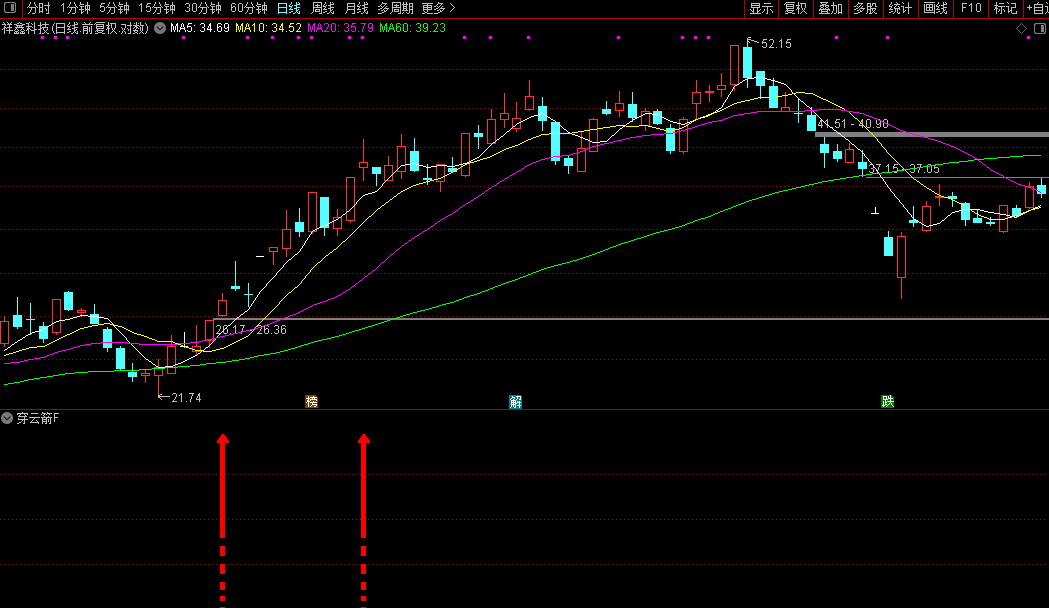Switch to the 60分钟 period tab
The height and width of the screenshot is (608, 1049).
[x=248, y=8]
